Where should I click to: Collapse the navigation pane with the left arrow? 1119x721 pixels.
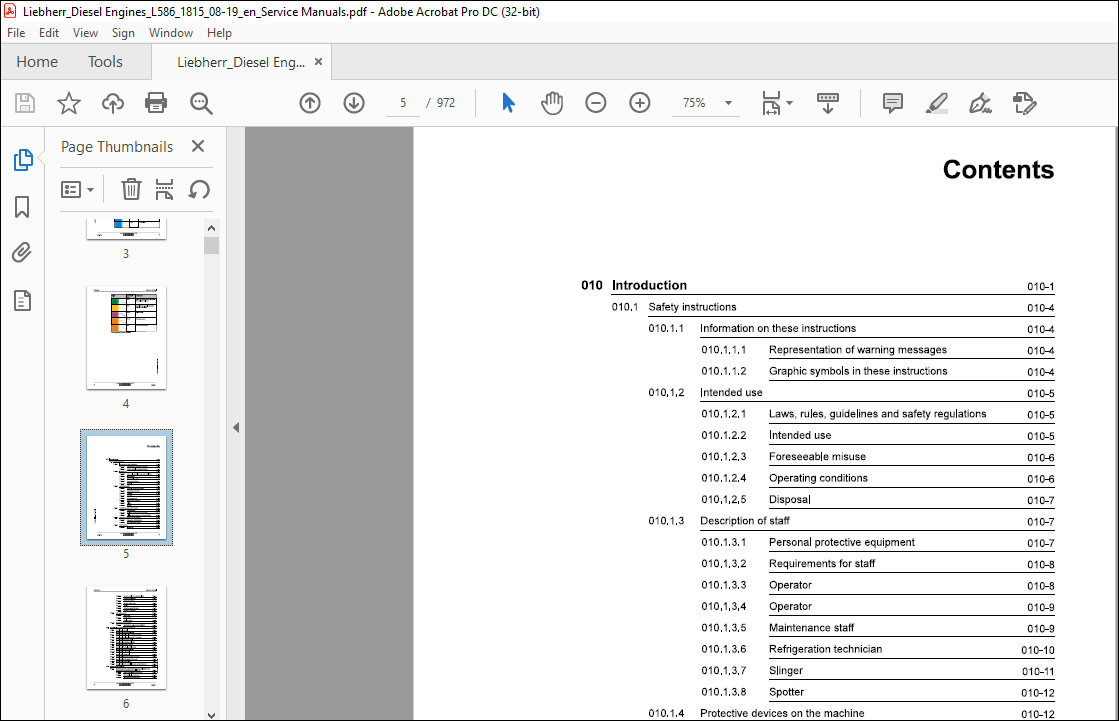[236, 428]
